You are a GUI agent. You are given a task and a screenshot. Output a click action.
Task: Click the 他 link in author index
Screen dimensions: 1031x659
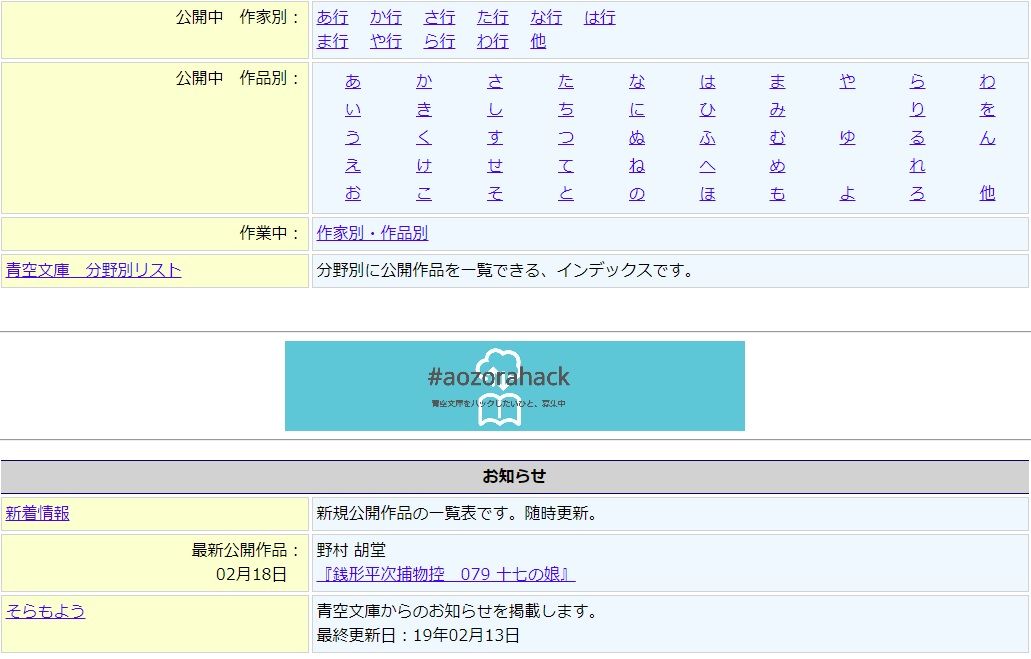[x=538, y=42]
